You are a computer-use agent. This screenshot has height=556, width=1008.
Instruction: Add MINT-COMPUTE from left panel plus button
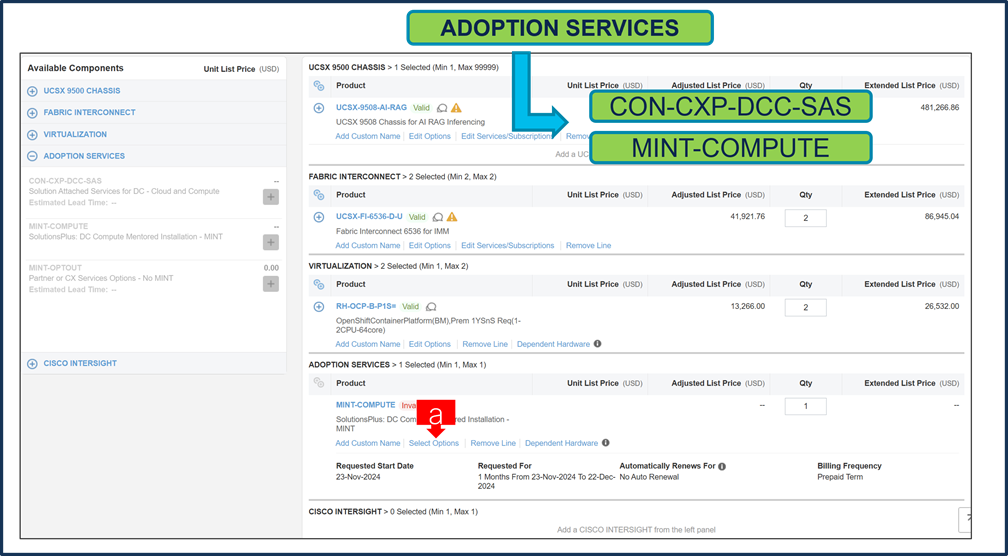[271, 242]
